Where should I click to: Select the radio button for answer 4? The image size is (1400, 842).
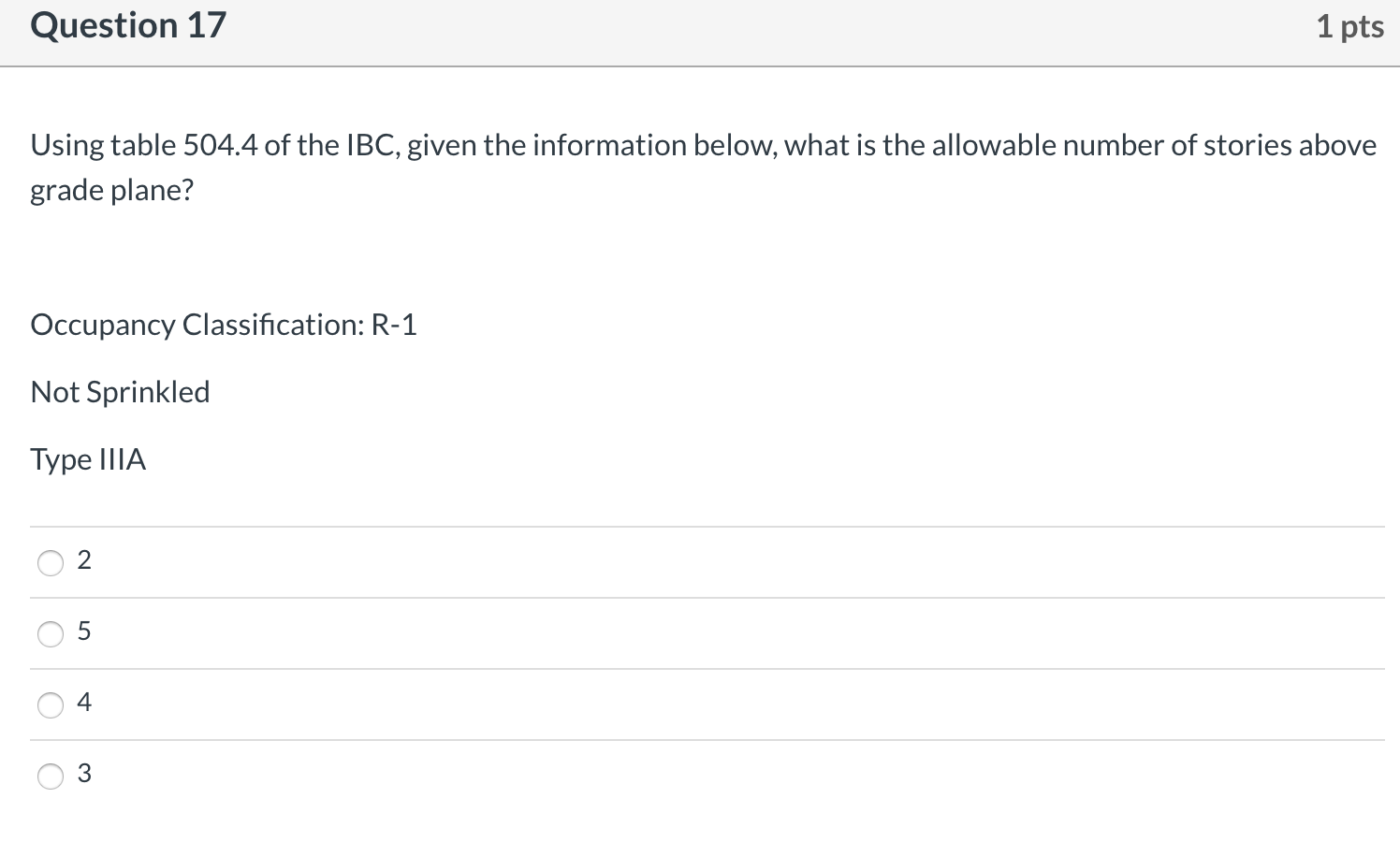(x=51, y=704)
